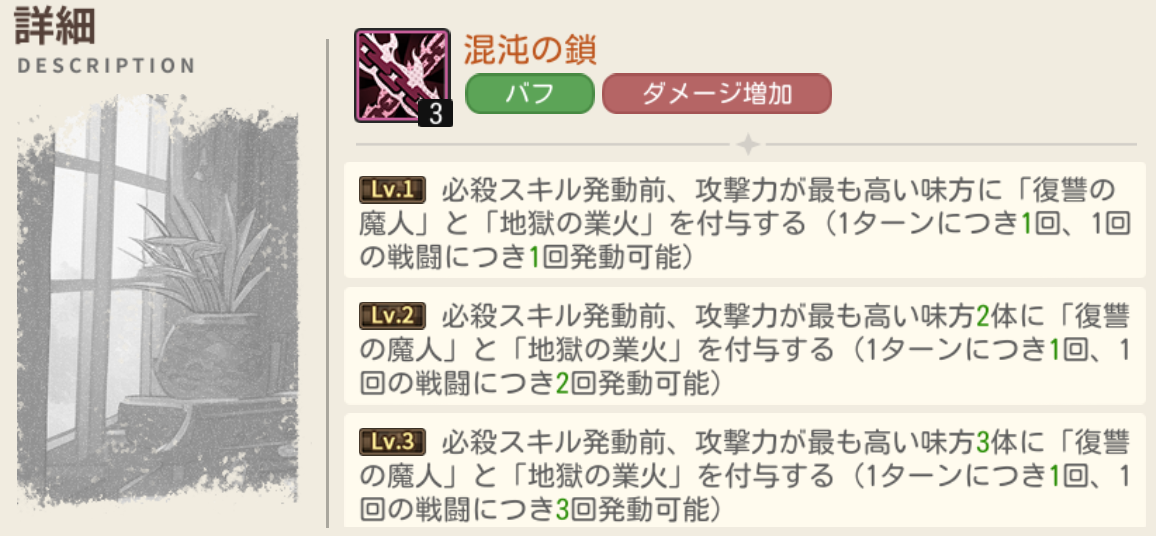Click the Lv.1 level badge
Screen dimensions: 1156x536
[392, 190]
